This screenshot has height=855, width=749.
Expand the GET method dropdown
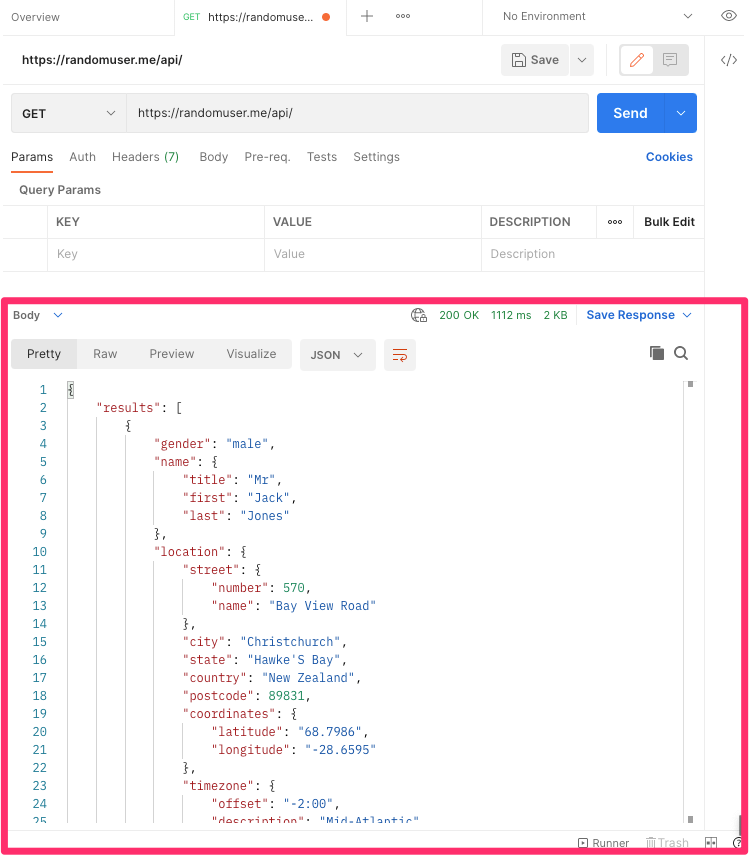[x=69, y=114]
